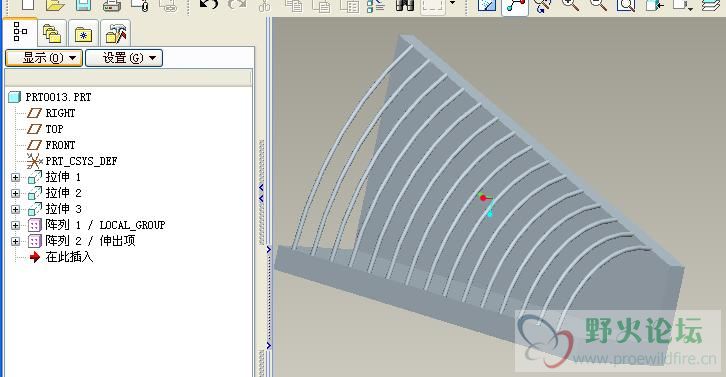Toggle the spin center display icon
This screenshot has height=377, width=726.
515,6
